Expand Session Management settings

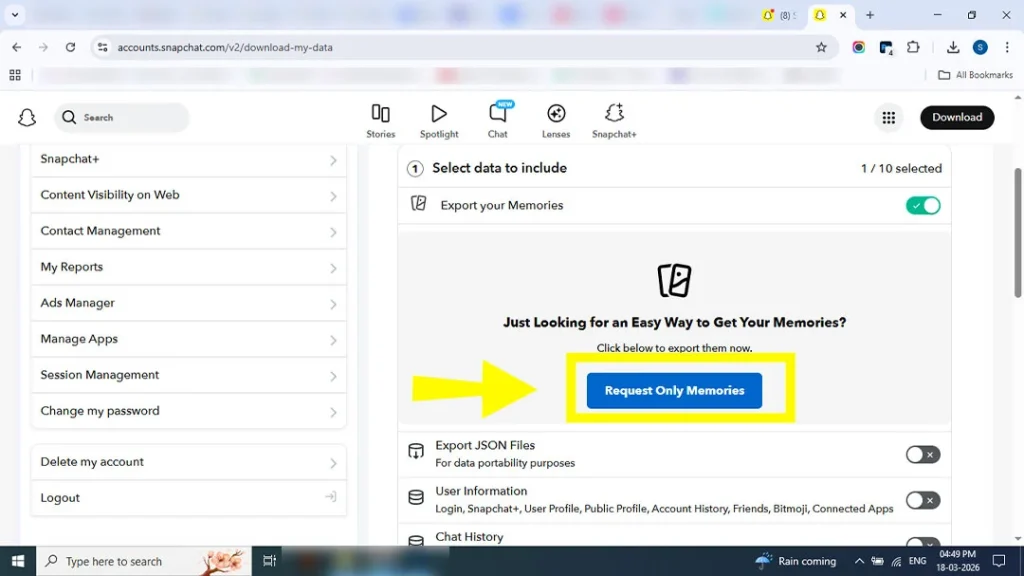pos(188,375)
